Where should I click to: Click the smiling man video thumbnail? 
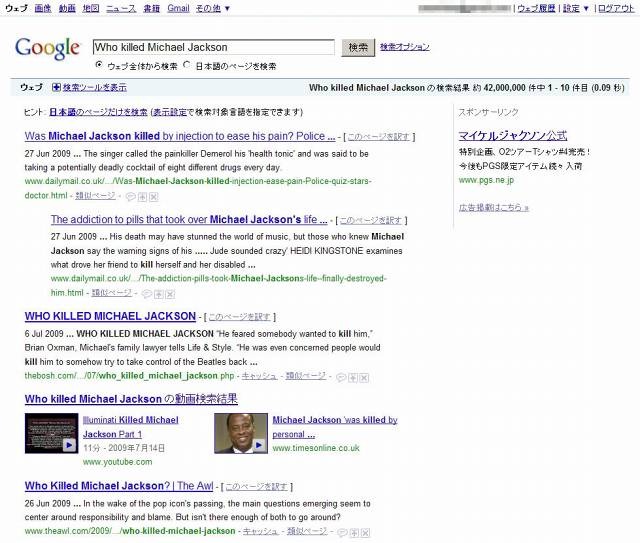point(241,433)
